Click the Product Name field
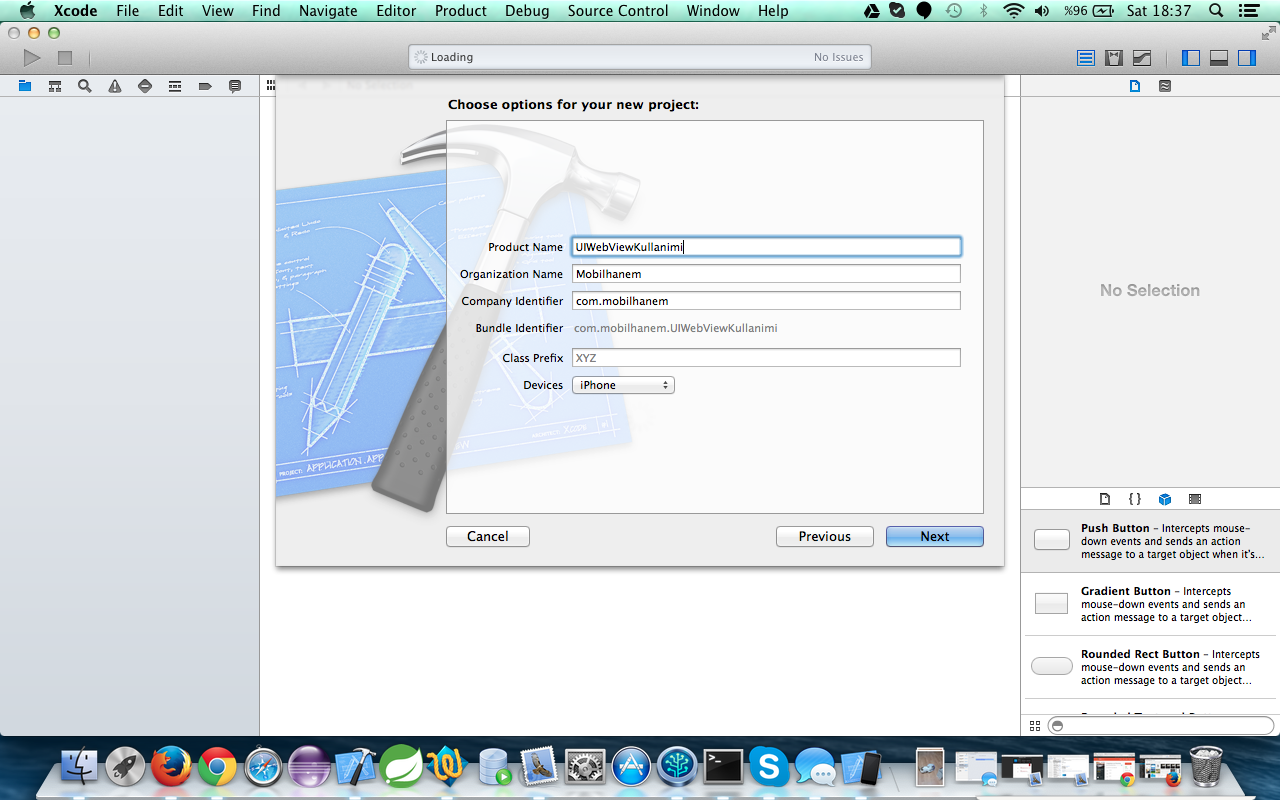Image resolution: width=1280 pixels, height=800 pixels. (766, 247)
